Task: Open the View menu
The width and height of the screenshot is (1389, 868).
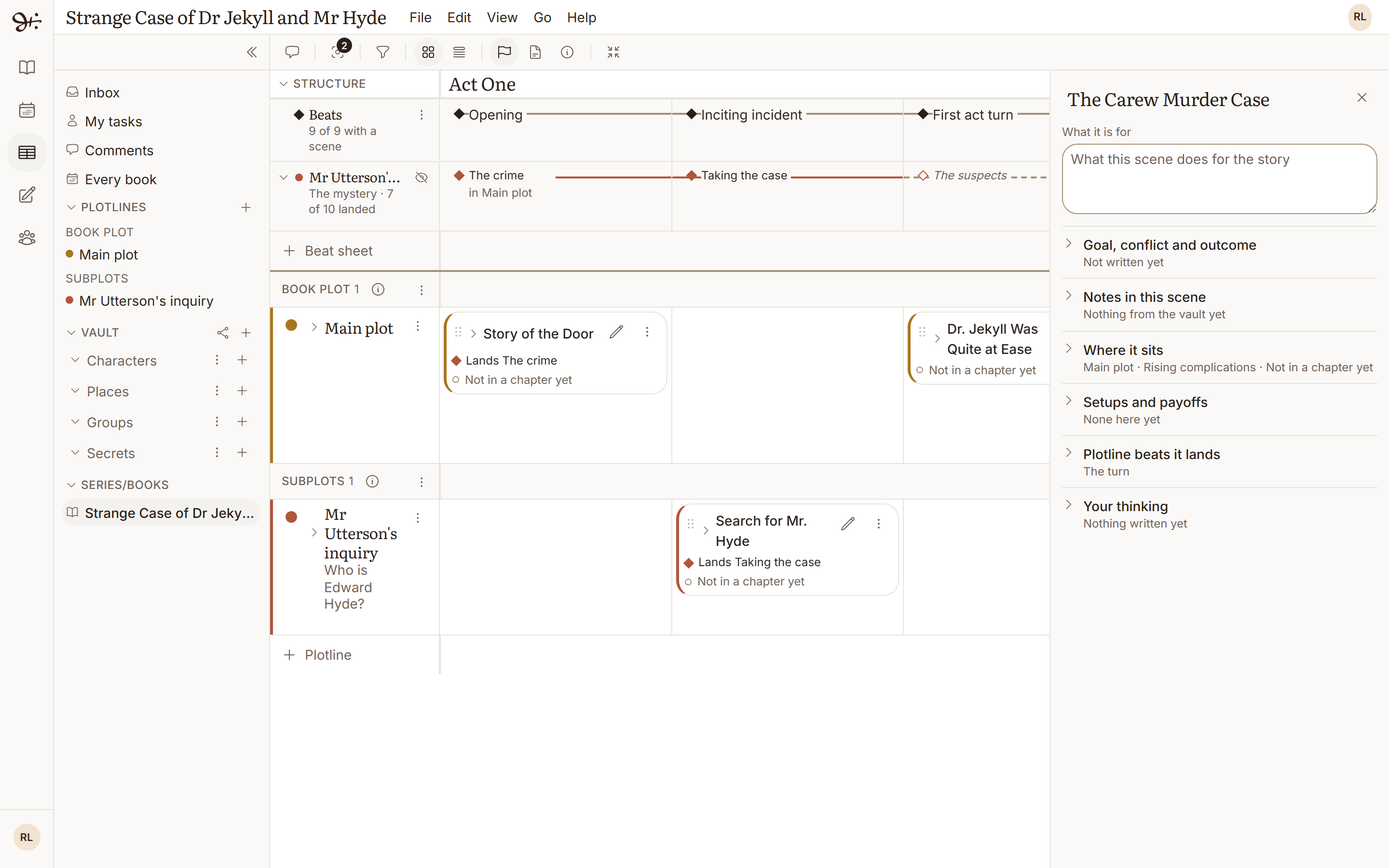Action: pyautogui.click(x=502, y=18)
